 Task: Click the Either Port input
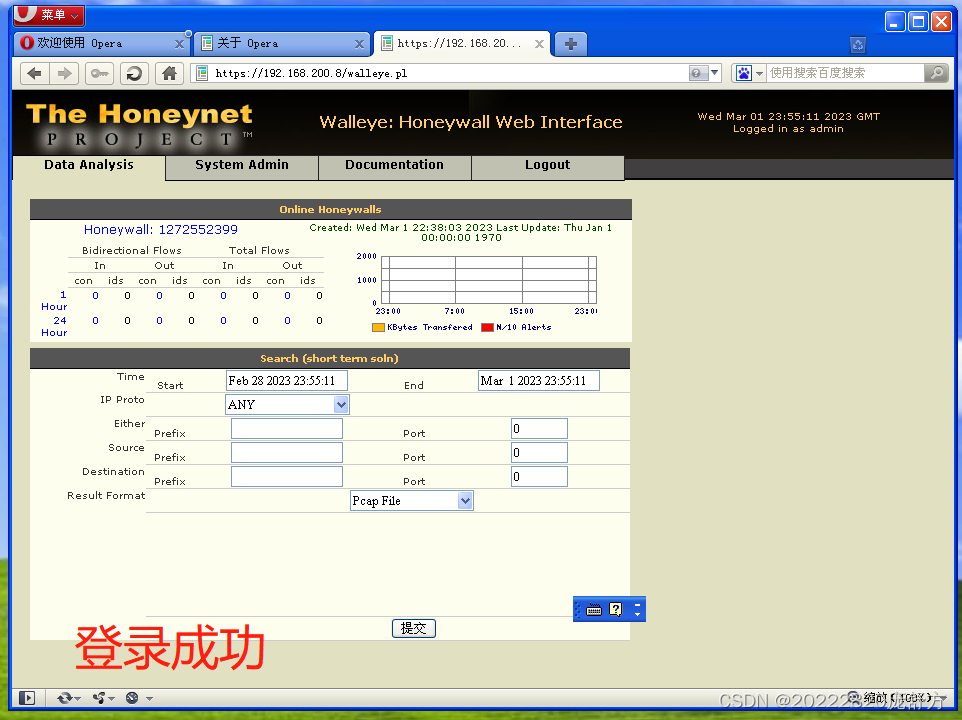click(539, 429)
